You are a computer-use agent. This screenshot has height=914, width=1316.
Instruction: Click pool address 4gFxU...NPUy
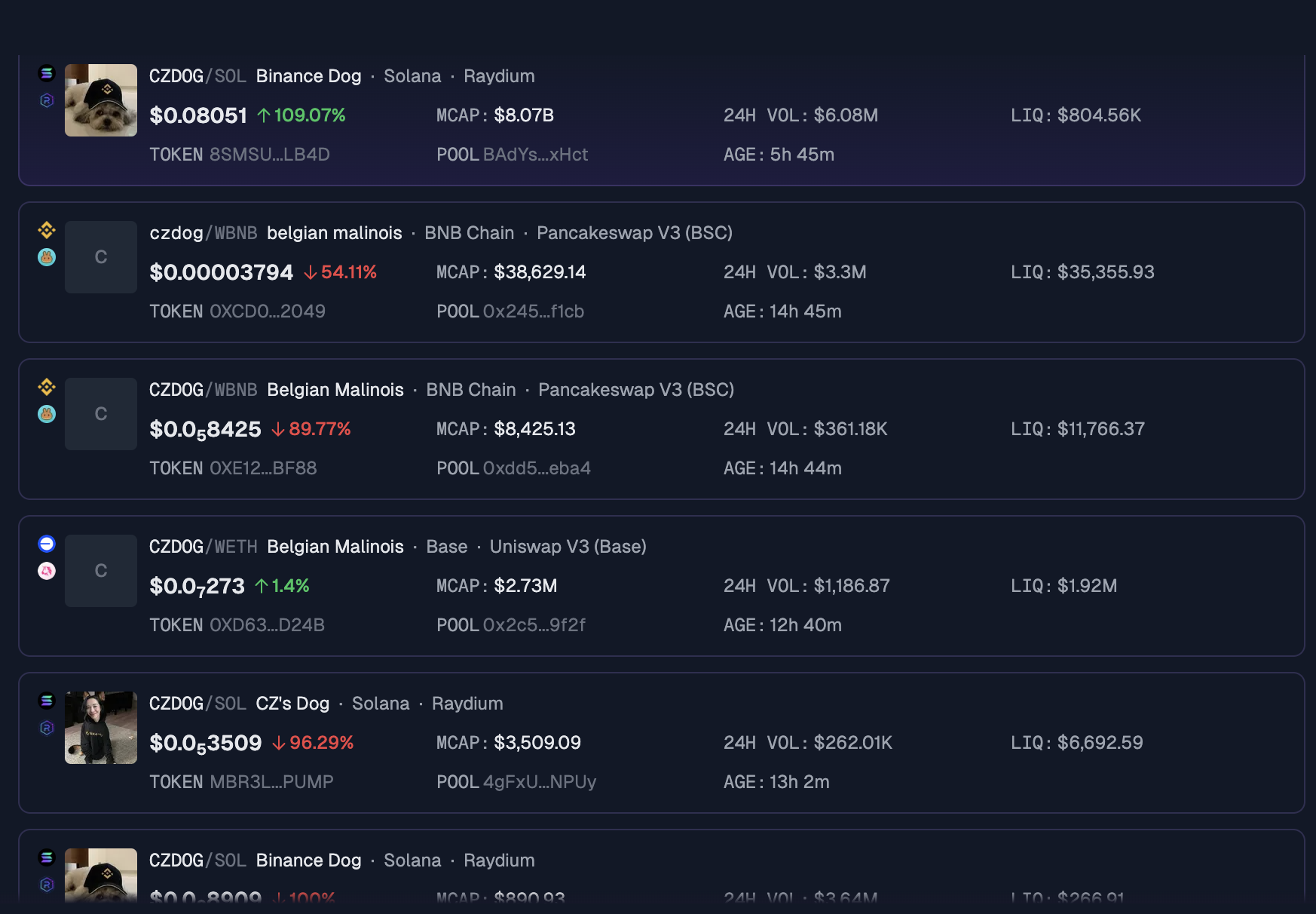point(540,782)
